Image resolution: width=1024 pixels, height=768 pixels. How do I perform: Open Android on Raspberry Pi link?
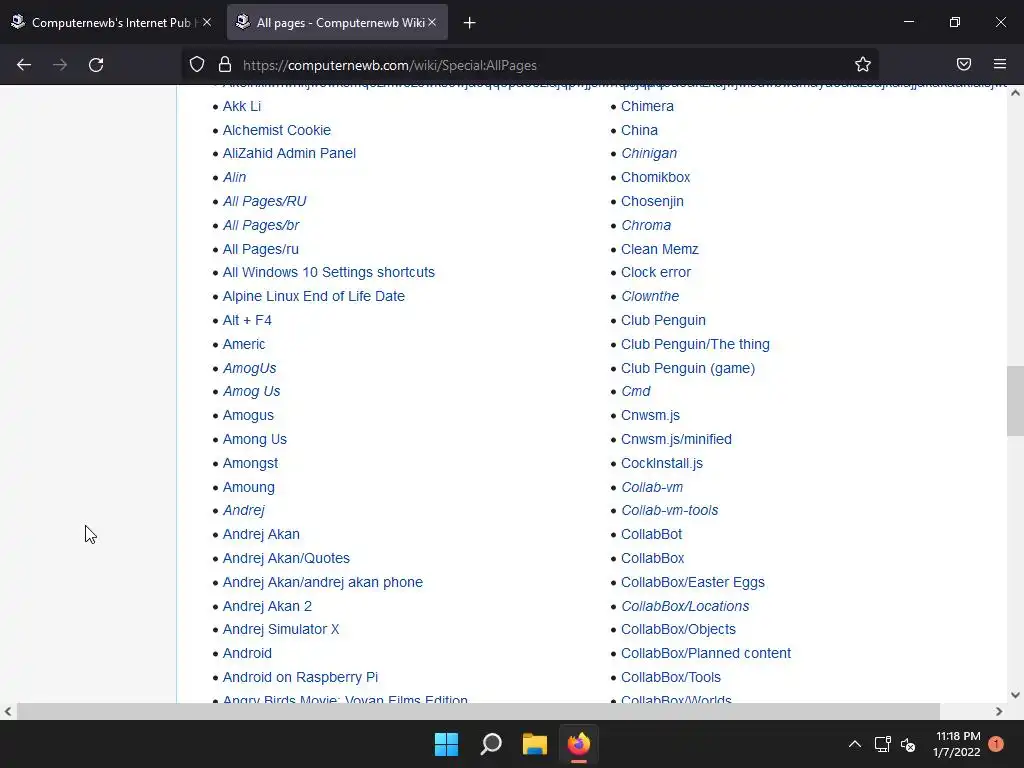300,677
